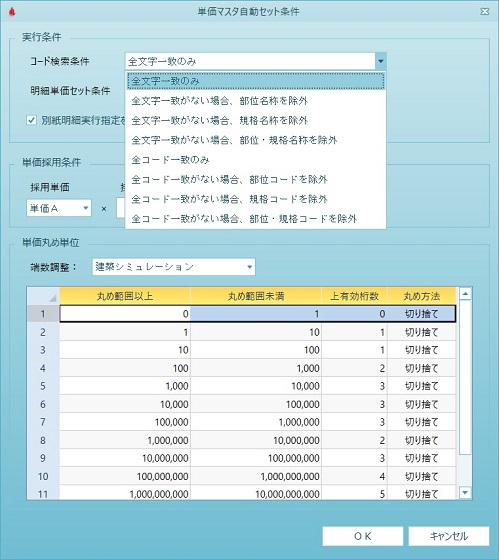Click 丸め範囲未満 cell showing 10,000
Image resolution: width=499 pixels, height=560 pixels.
[256, 386]
